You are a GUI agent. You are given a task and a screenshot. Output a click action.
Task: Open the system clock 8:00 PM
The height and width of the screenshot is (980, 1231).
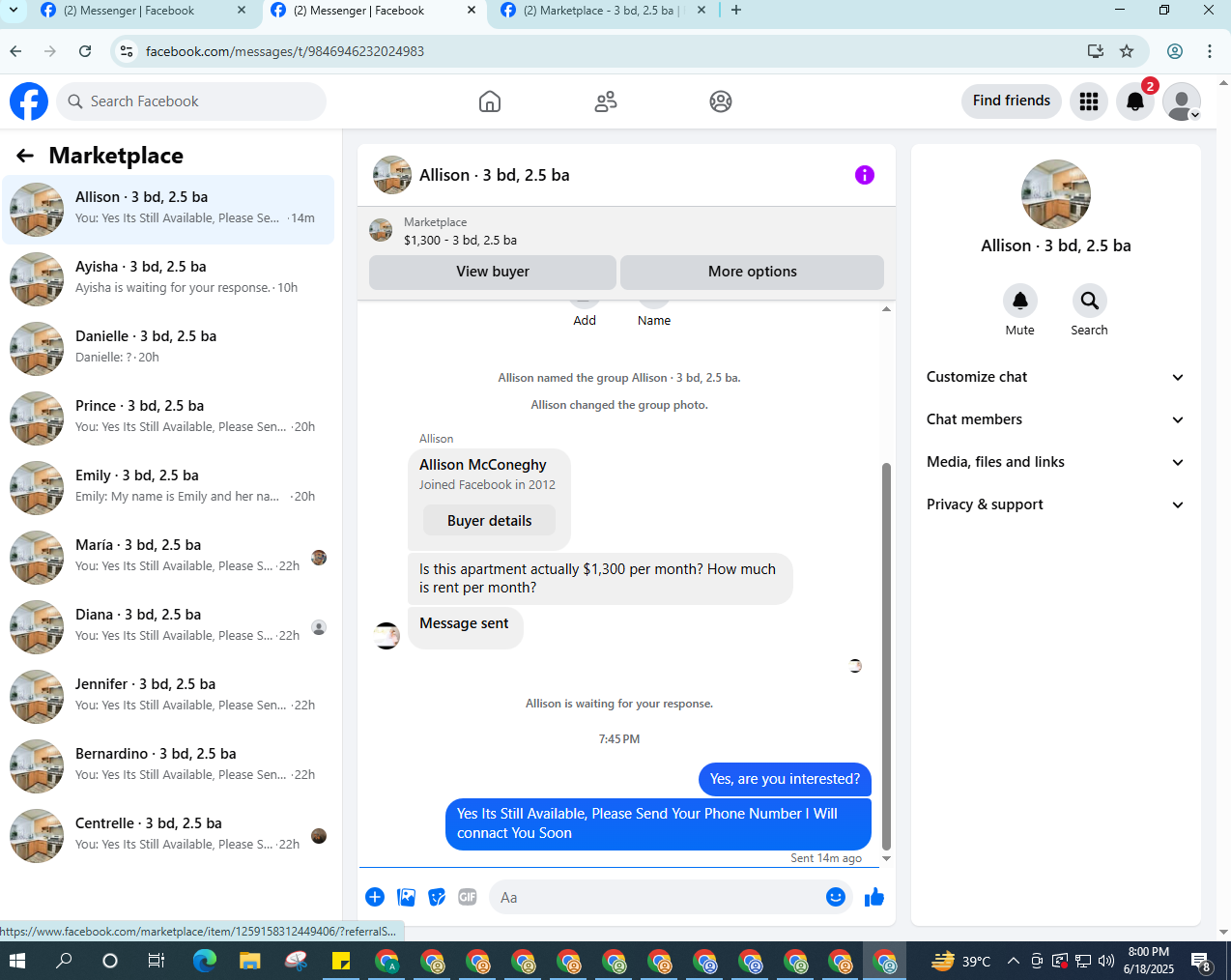coord(1148,961)
